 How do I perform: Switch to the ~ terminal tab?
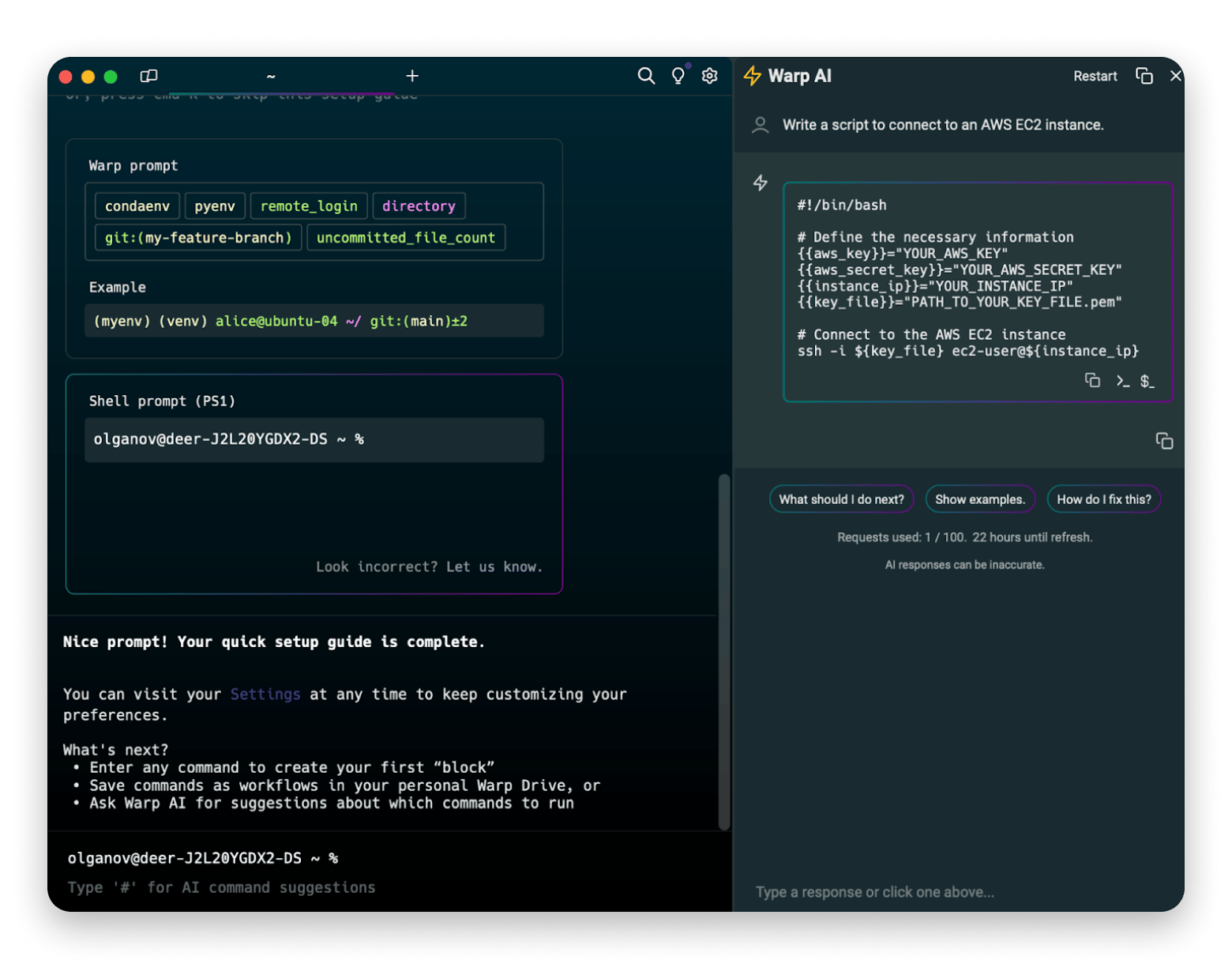[x=271, y=76]
